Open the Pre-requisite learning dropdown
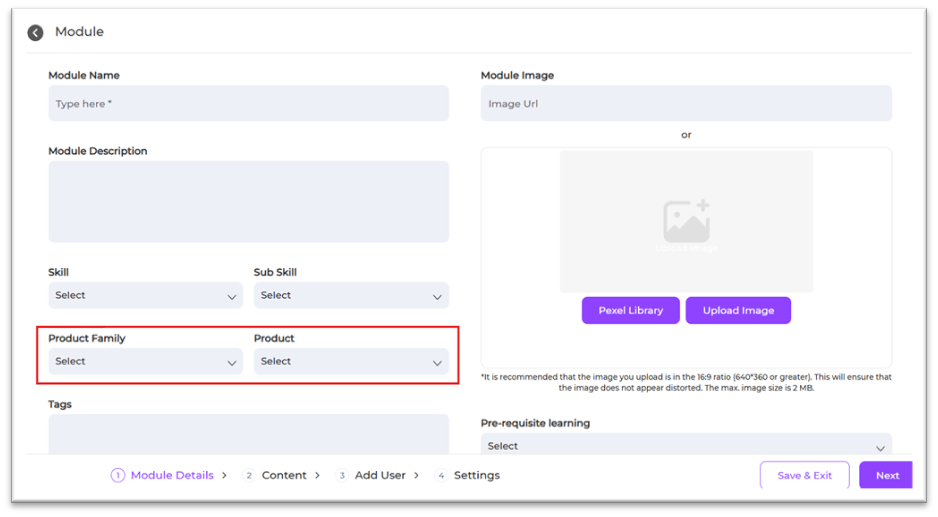 pyautogui.click(x=685, y=446)
